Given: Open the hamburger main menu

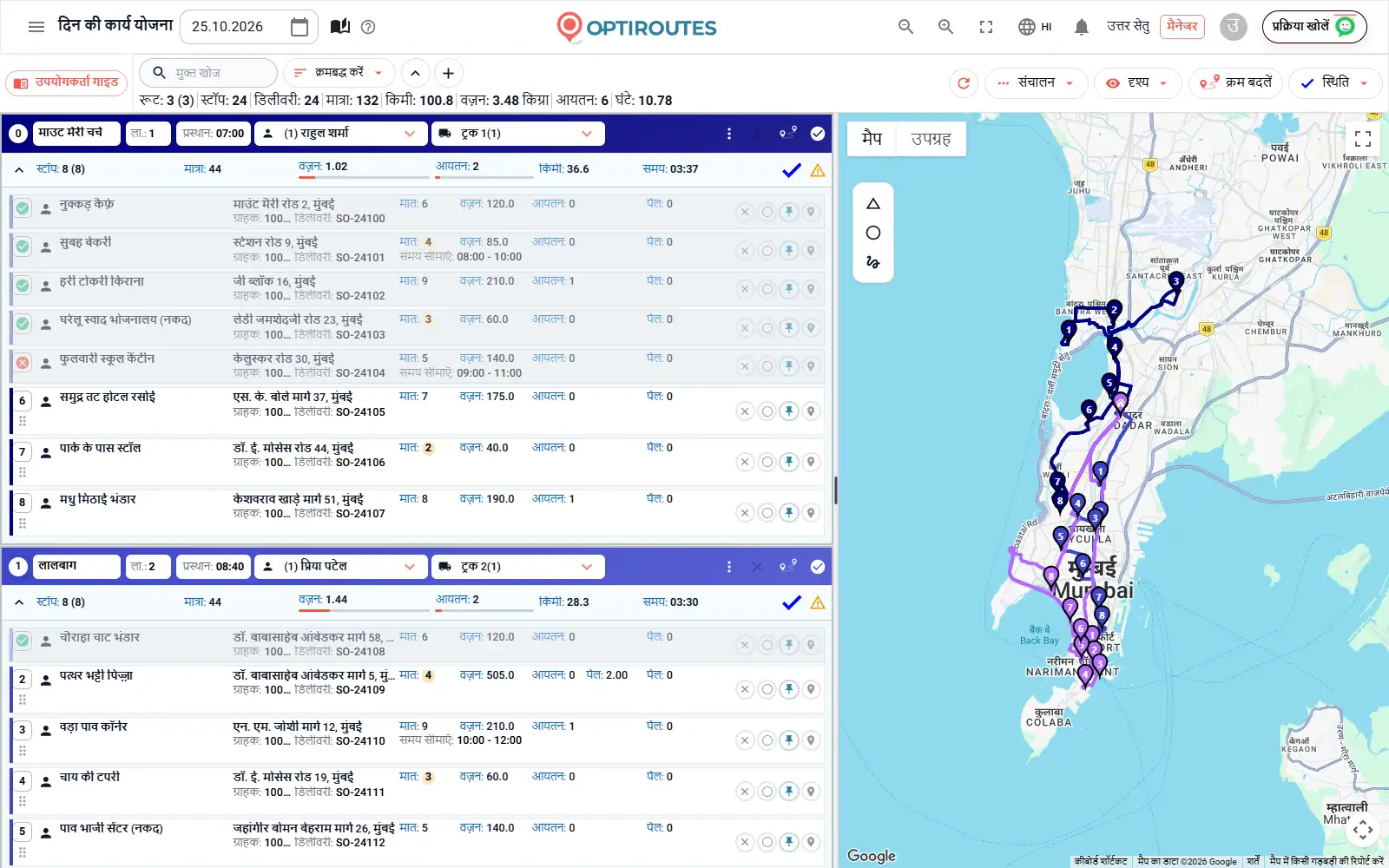Looking at the screenshot, I should click(x=36, y=27).
